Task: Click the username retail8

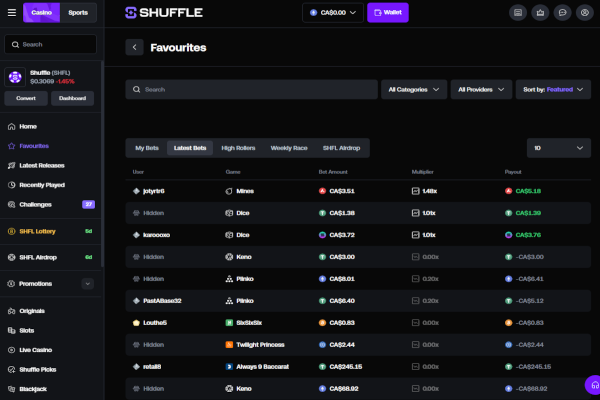Action: (x=152, y=367)
